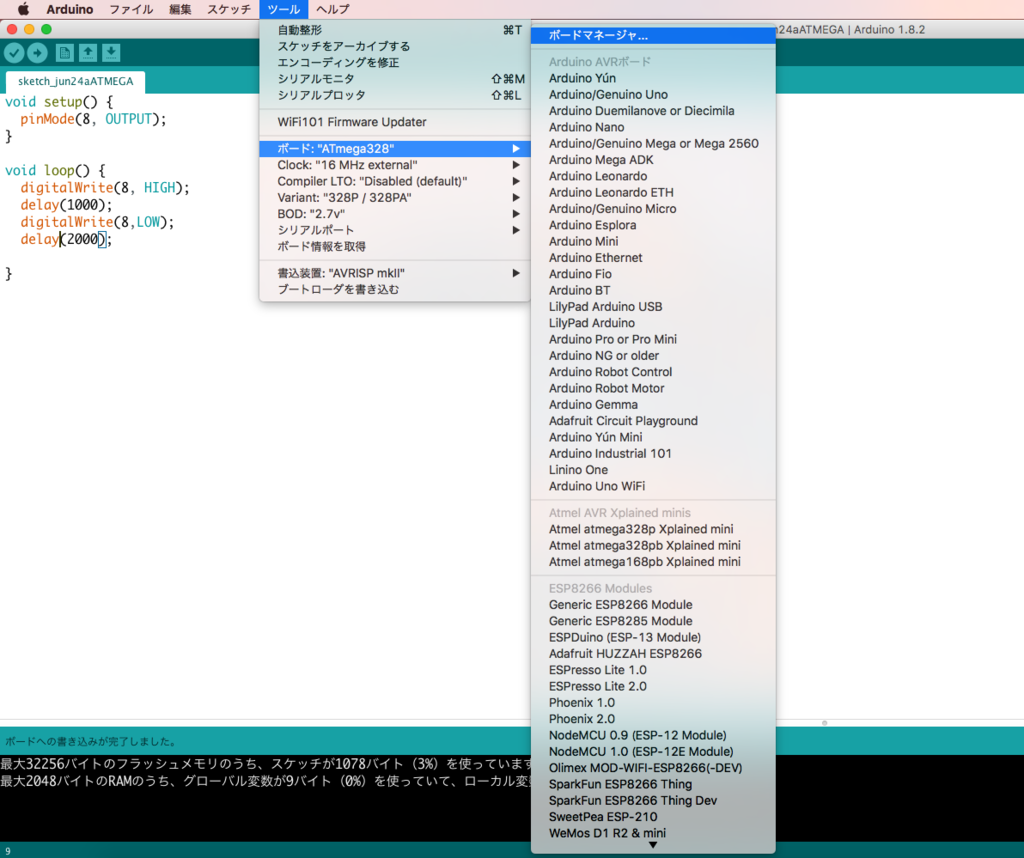Click the Verify (checkmark) toolbar icon
The height and width of the screenshot is (858, 1024).
pos(14,53)
